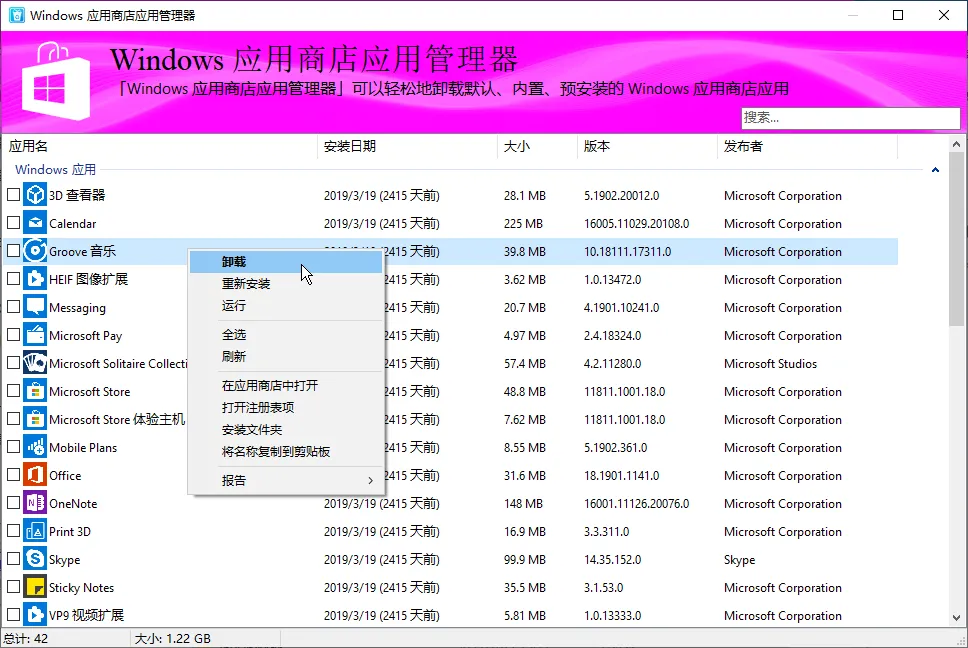Click the VP9 视频扩展 app icon

(35, 615)
